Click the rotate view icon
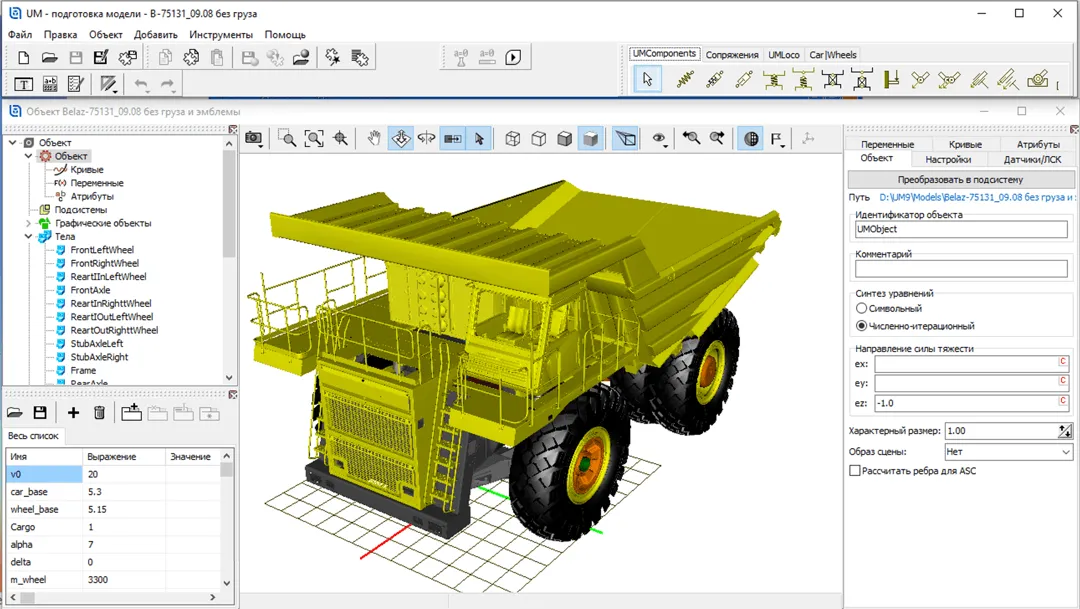 point(426,138)
